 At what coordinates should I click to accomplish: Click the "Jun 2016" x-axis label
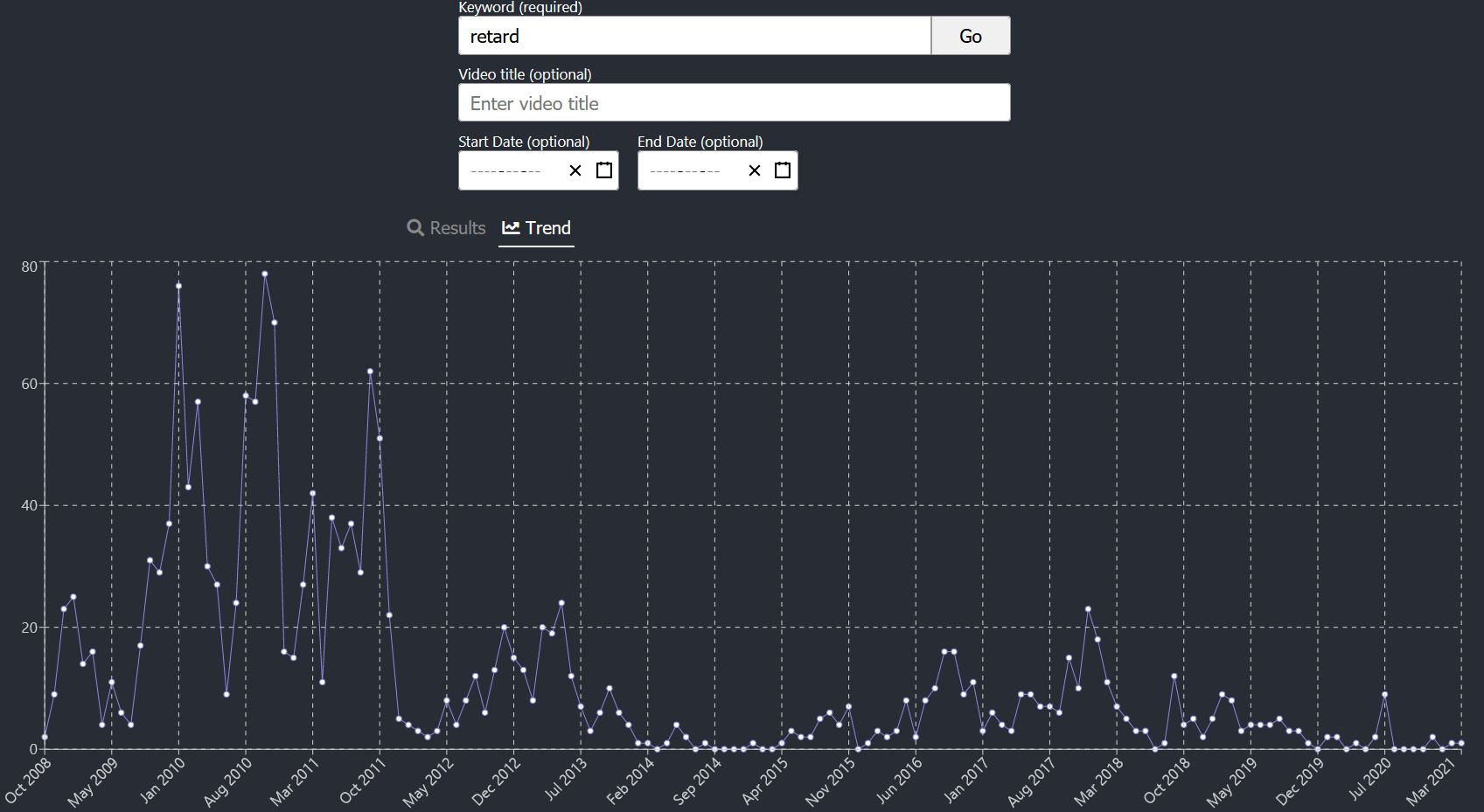(901, 780)
